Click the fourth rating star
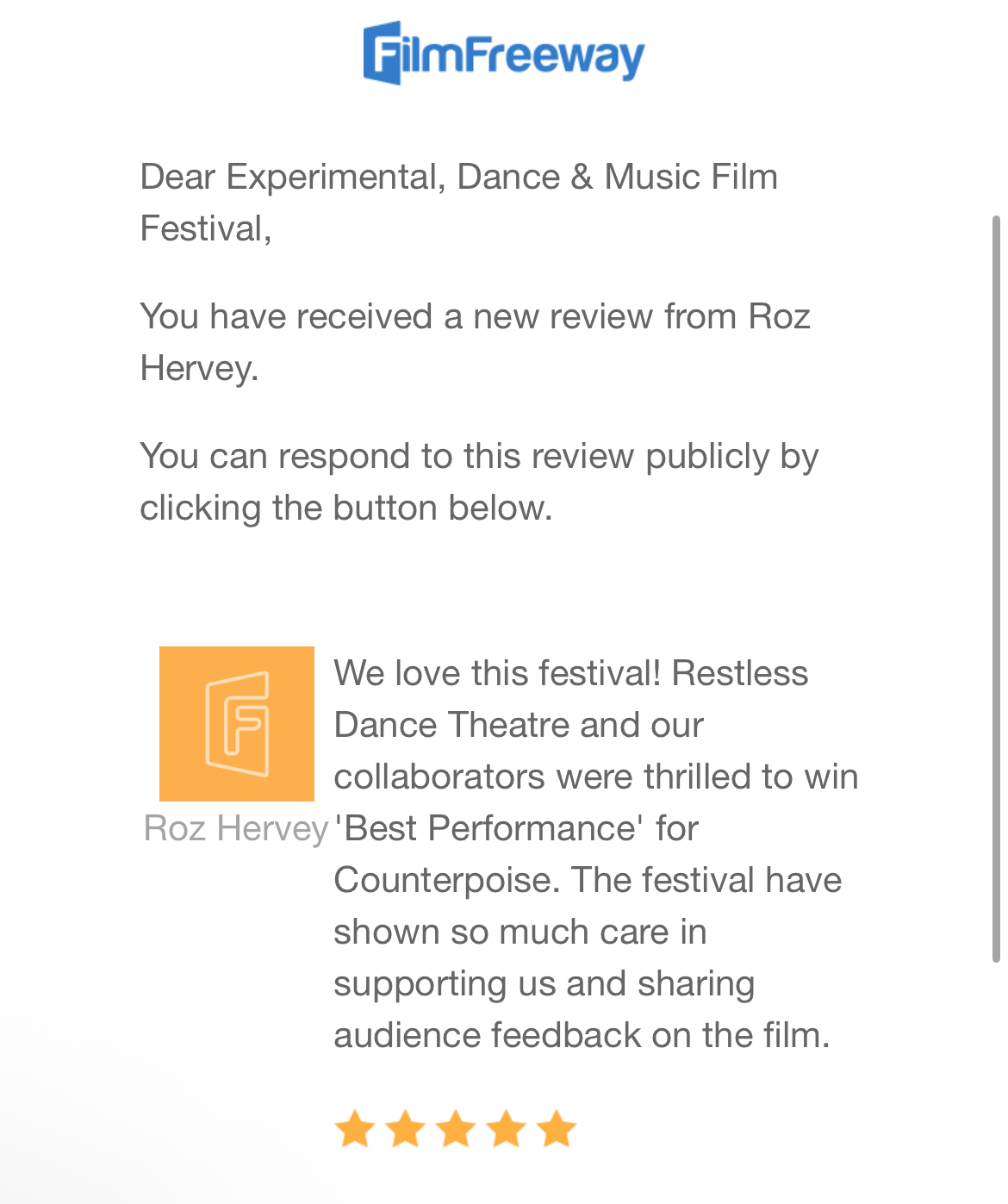Screen dimensions: 1008x1204 coord(507,1129)
